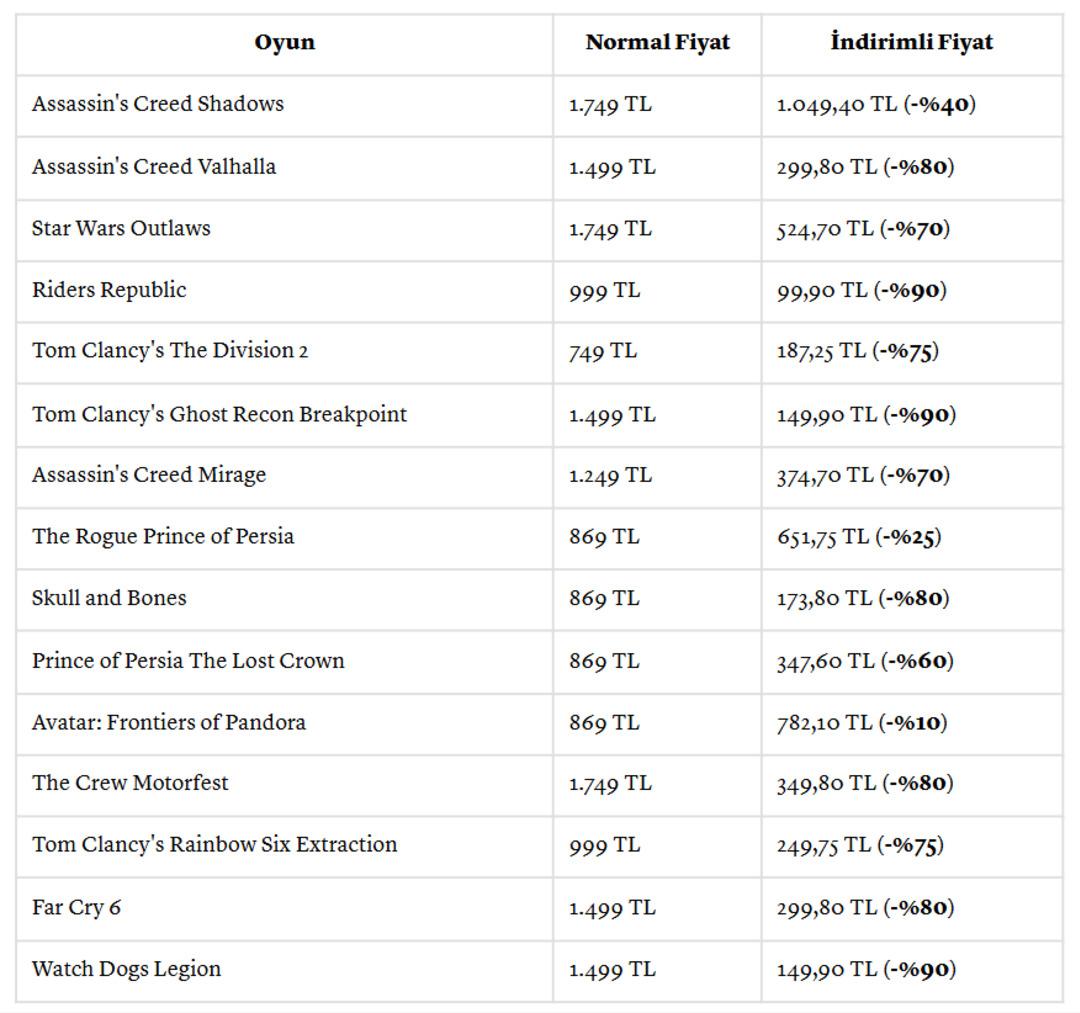Screen dimensions: 1080x1013
Task: Click the Oyun column header
Action: coord(284,43)
